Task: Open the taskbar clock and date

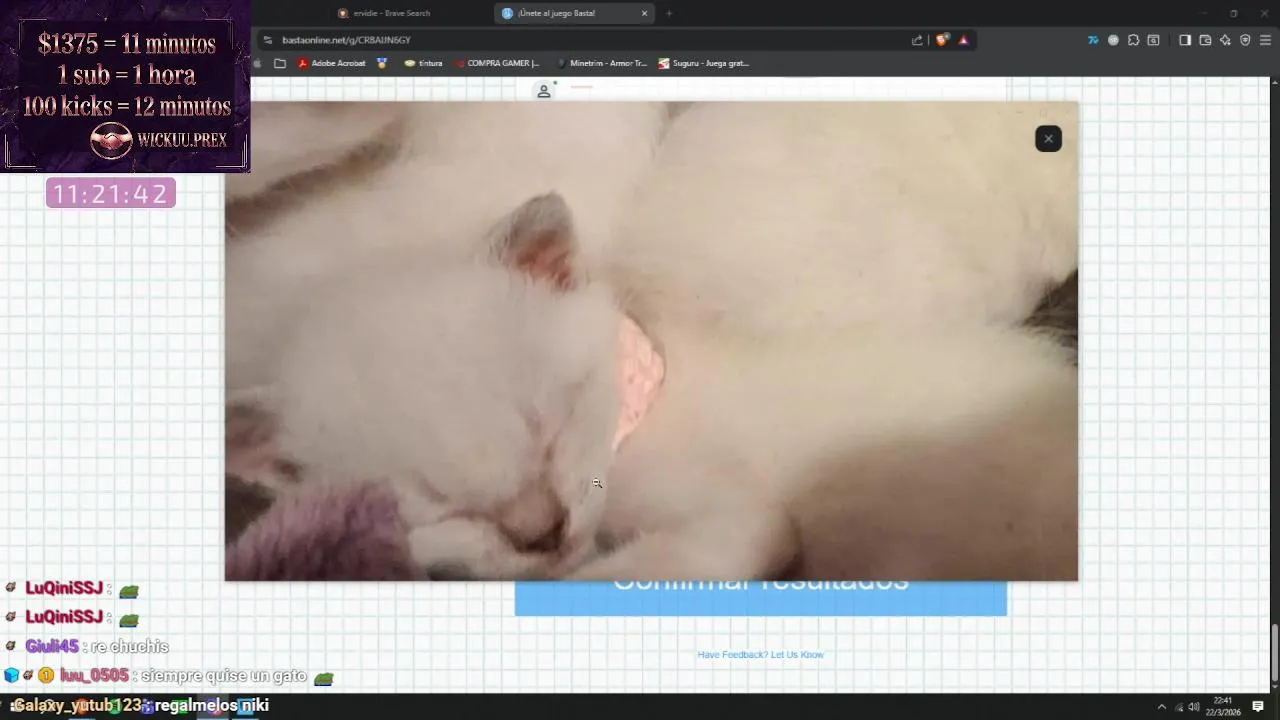Action: [x=1223, y=706]
